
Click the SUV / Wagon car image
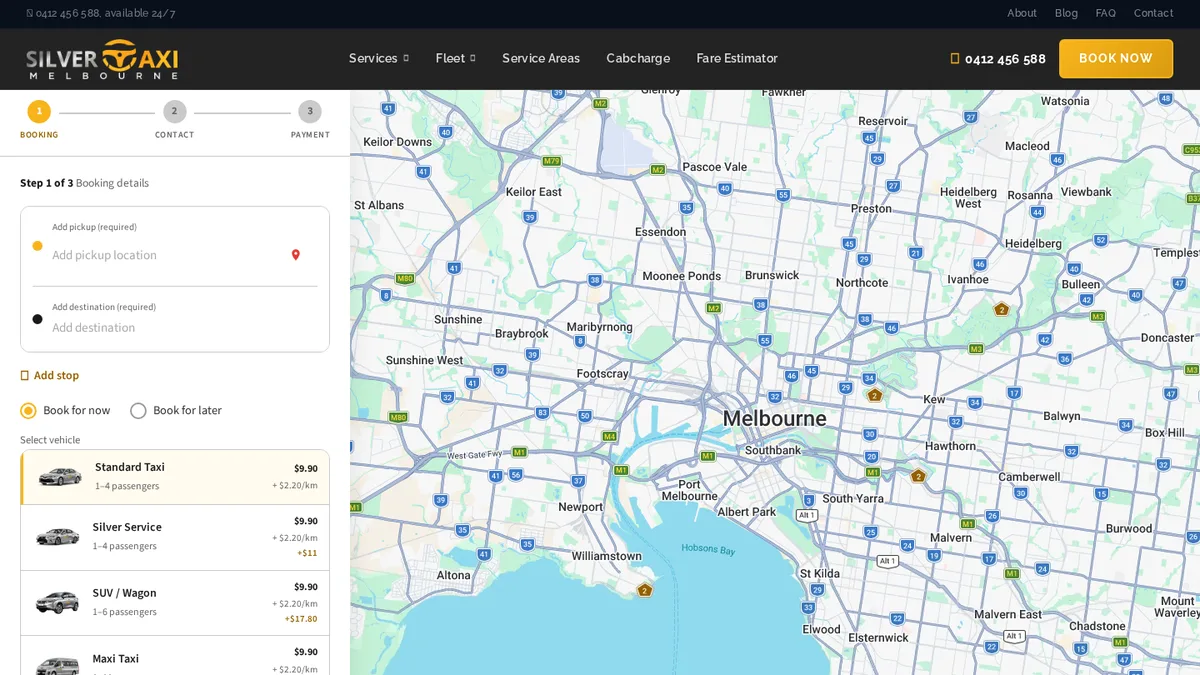coord(58,602)
